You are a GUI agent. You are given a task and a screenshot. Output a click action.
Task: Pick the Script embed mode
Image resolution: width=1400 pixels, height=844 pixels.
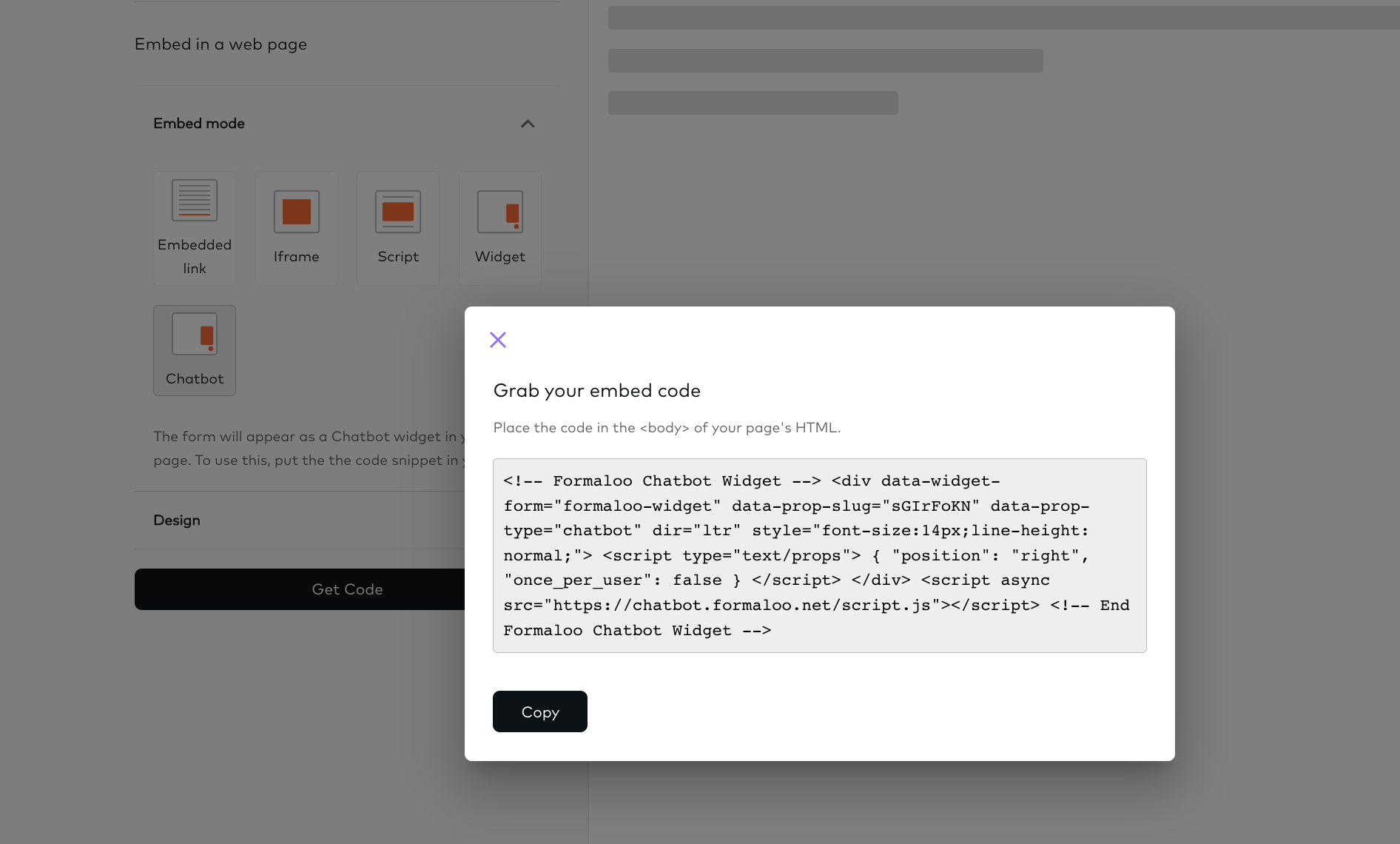(398, 228)
